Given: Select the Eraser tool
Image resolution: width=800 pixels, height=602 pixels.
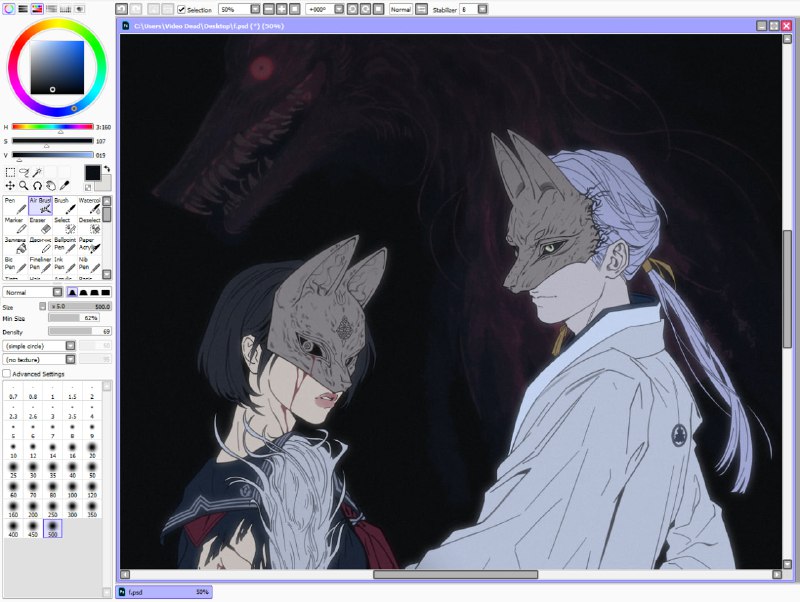Looking at the screenshot, I should click(40, 225).
